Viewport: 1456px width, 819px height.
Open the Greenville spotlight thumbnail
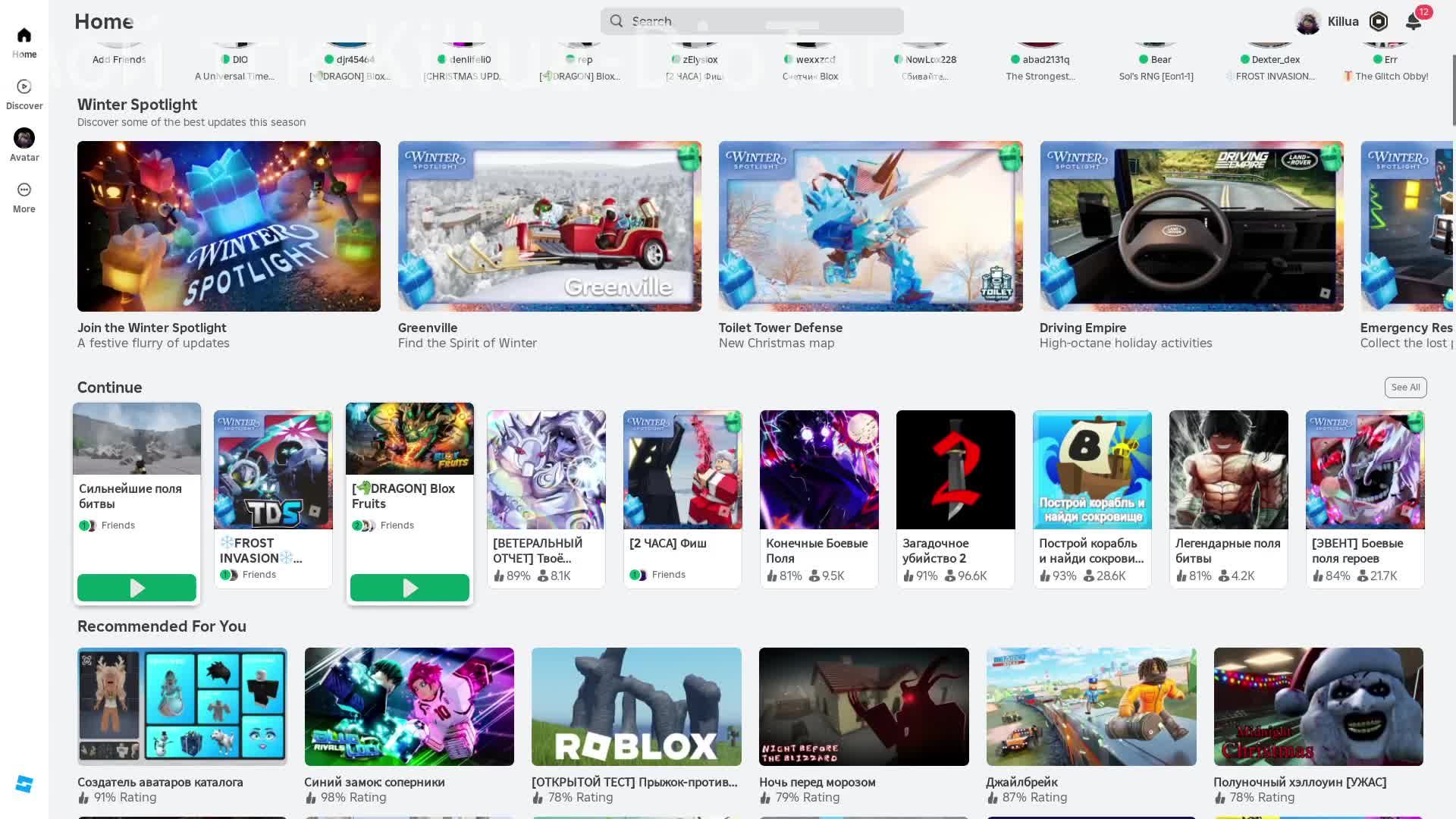[549, 226]
